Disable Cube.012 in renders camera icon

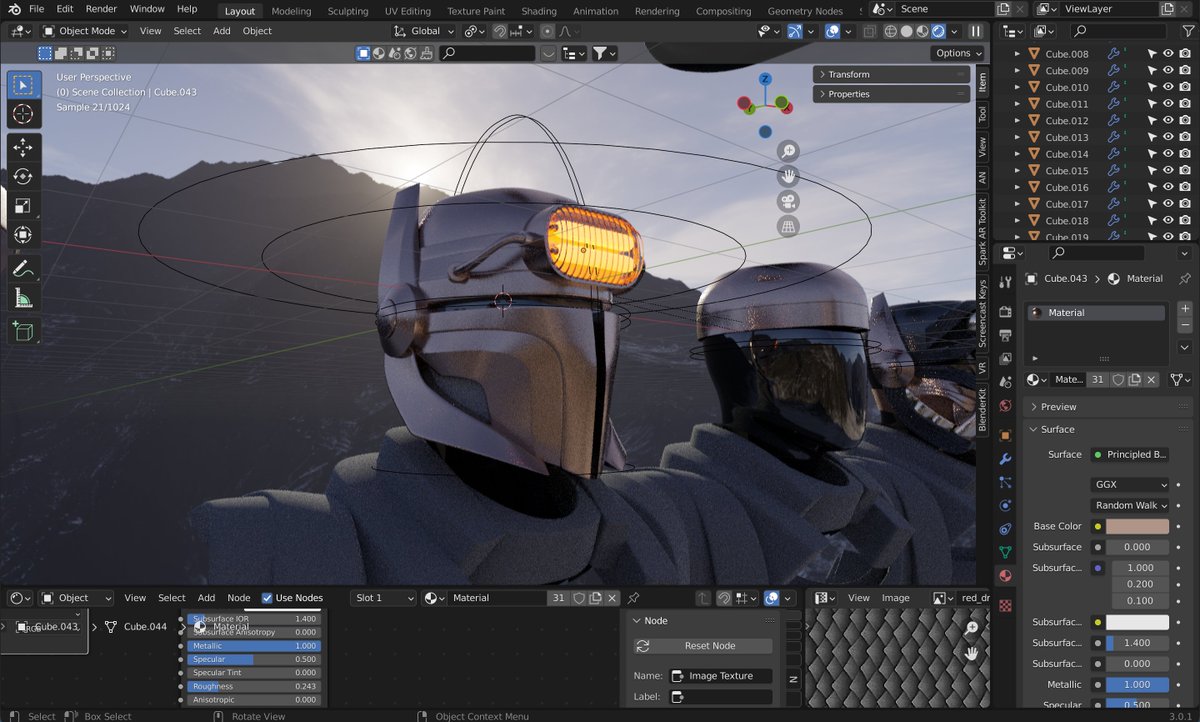pos(1184,120)
